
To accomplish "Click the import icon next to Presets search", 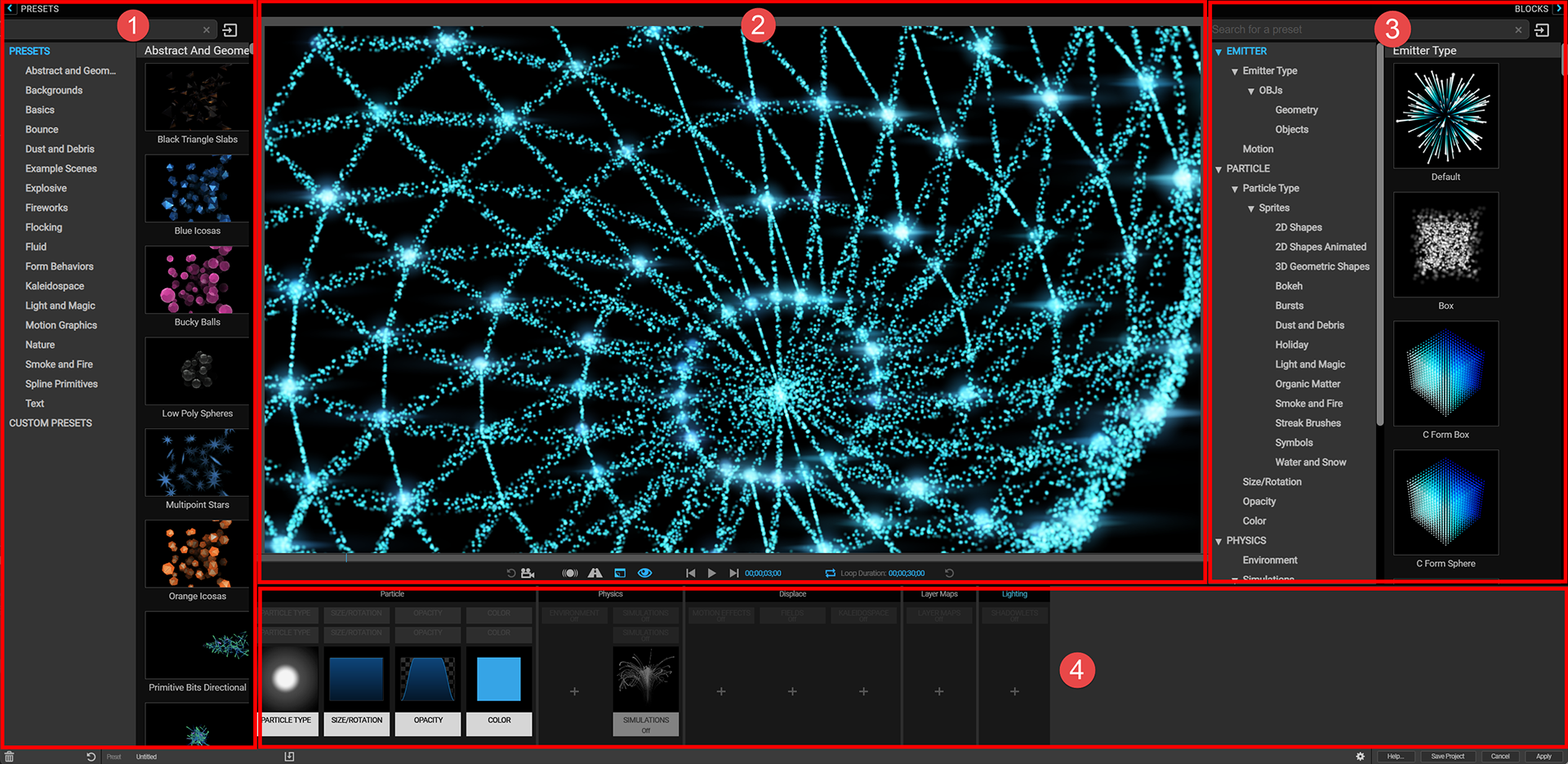I will click(x=230, y=30).
